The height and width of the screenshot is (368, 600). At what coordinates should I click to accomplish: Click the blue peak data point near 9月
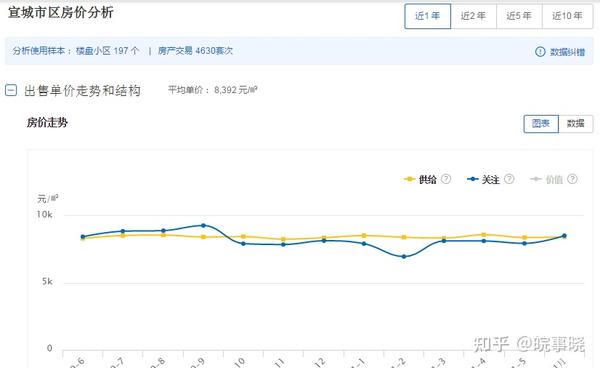203,226
